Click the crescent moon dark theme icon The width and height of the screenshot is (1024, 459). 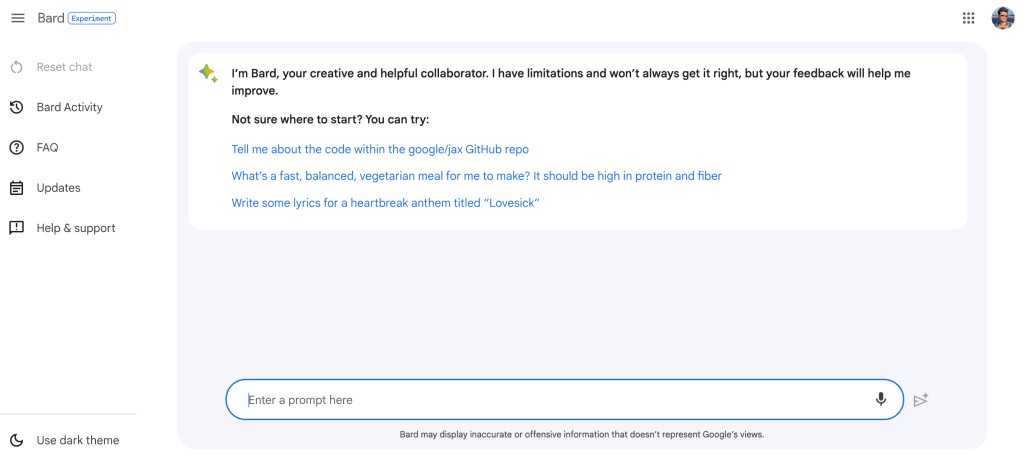[17, 440]
